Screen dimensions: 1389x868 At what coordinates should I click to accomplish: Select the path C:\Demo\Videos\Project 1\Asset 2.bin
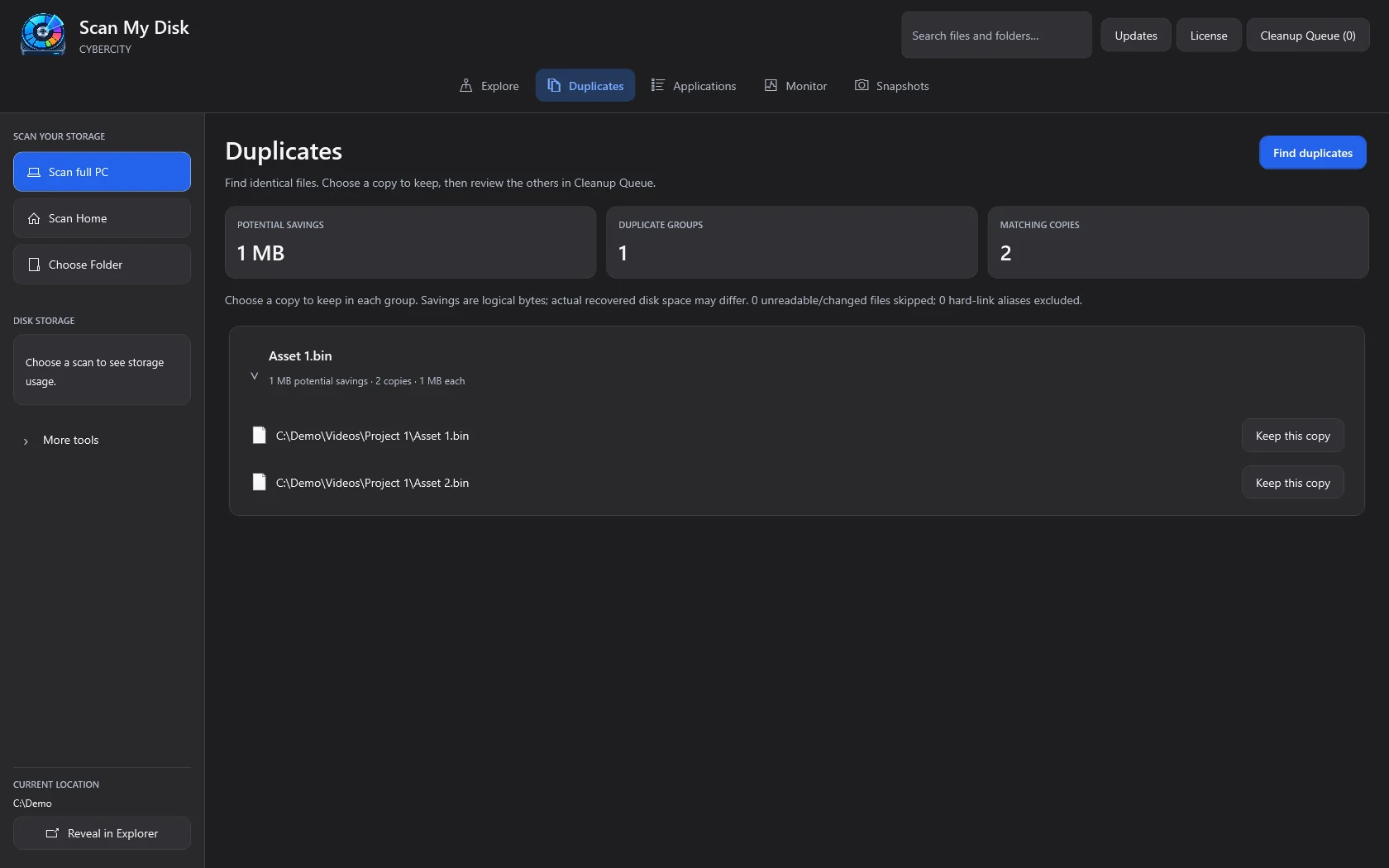(x=372, y=483)
